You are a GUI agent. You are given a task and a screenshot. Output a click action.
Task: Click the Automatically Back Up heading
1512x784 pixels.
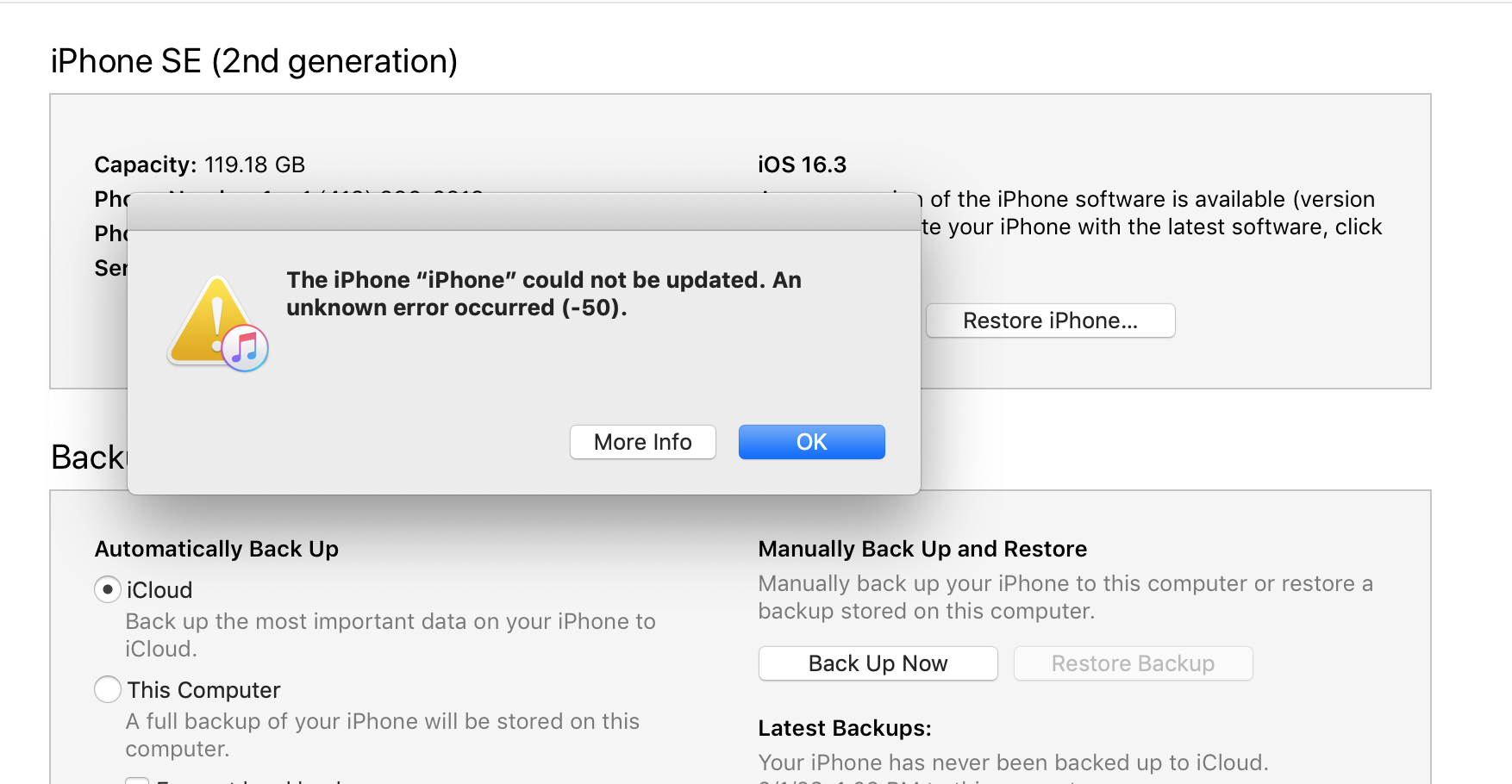tap(216, 549)
